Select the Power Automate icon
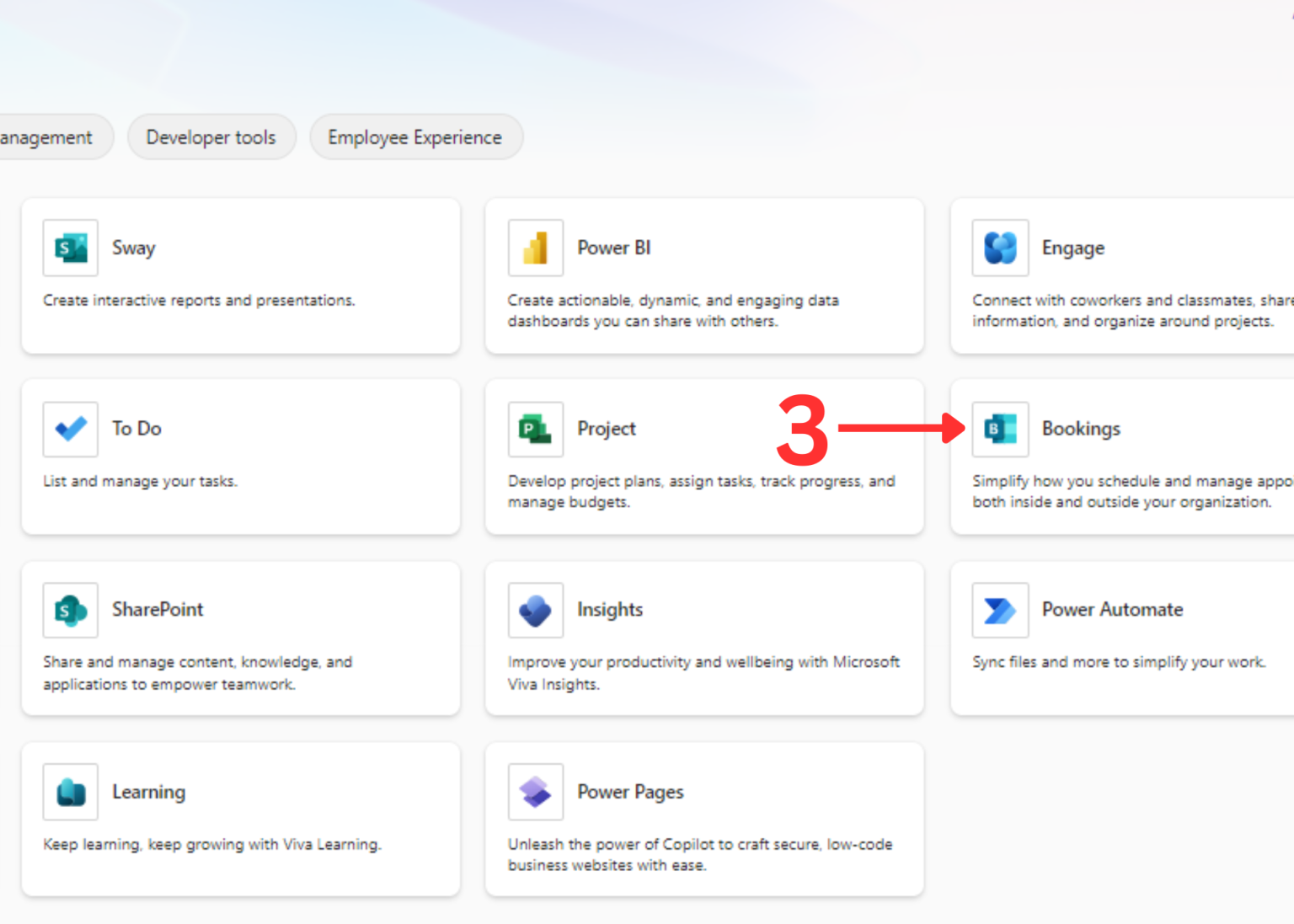The width and height of the screenshot is (1294, 924). pos(1000,610)
